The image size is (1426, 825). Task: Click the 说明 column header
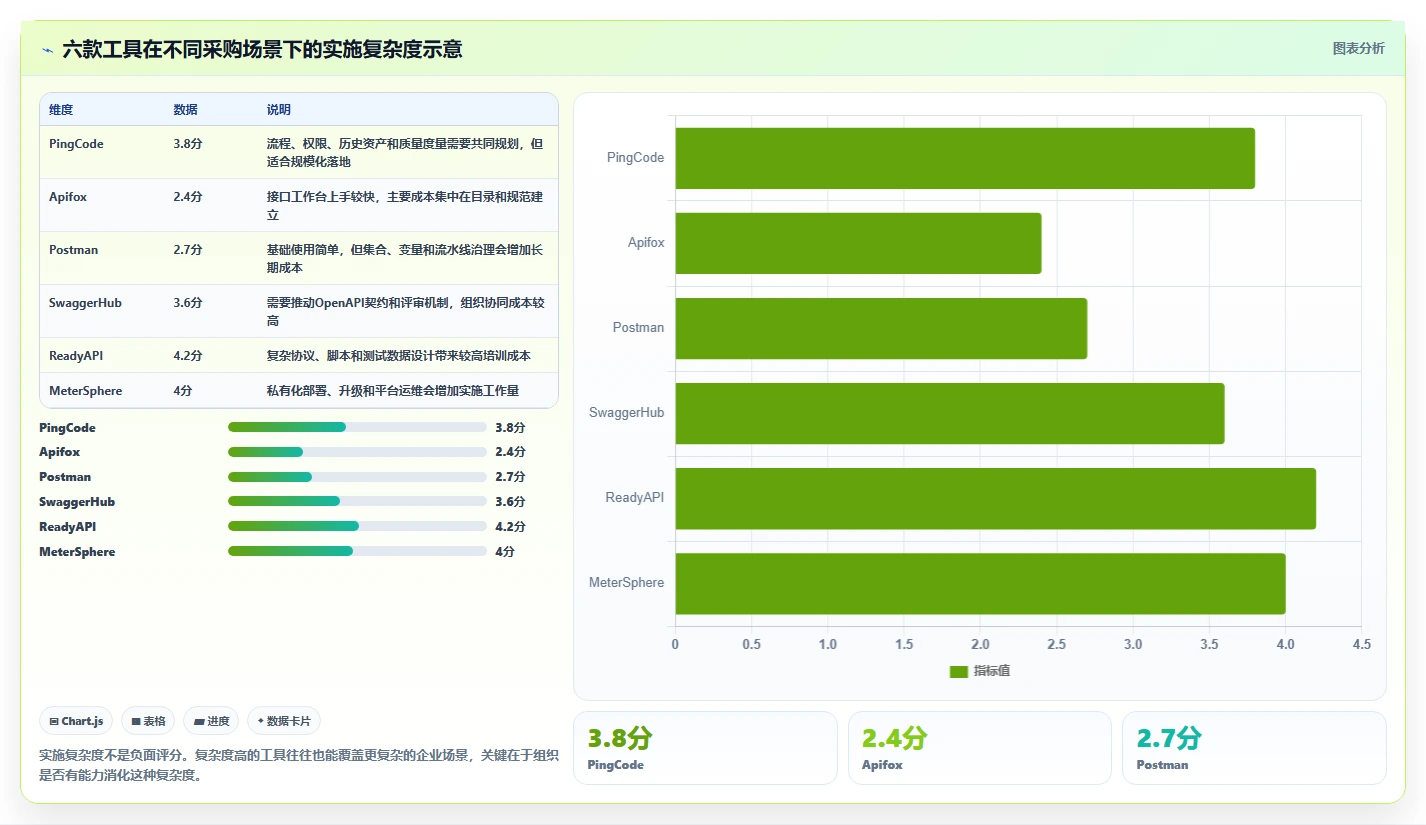pos(279,110)
